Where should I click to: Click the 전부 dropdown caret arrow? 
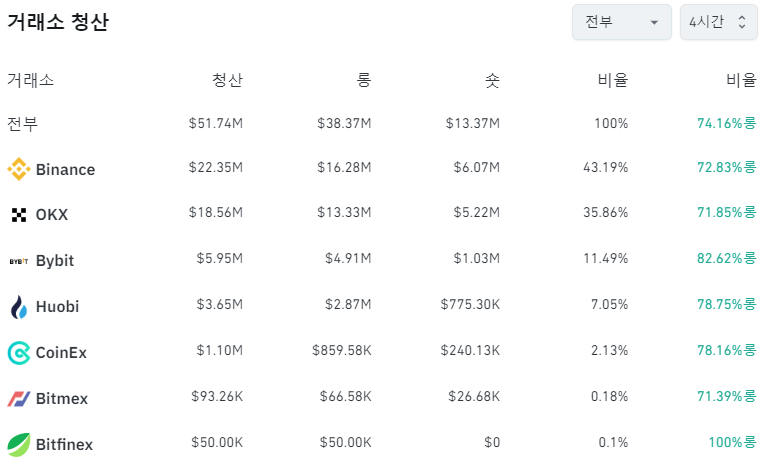[654, 22]
